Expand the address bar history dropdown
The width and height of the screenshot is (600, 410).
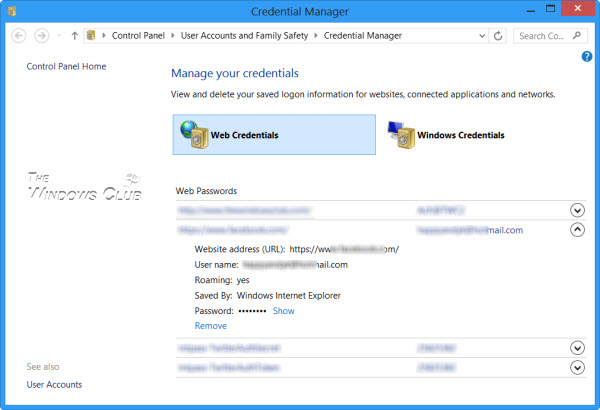482,36
